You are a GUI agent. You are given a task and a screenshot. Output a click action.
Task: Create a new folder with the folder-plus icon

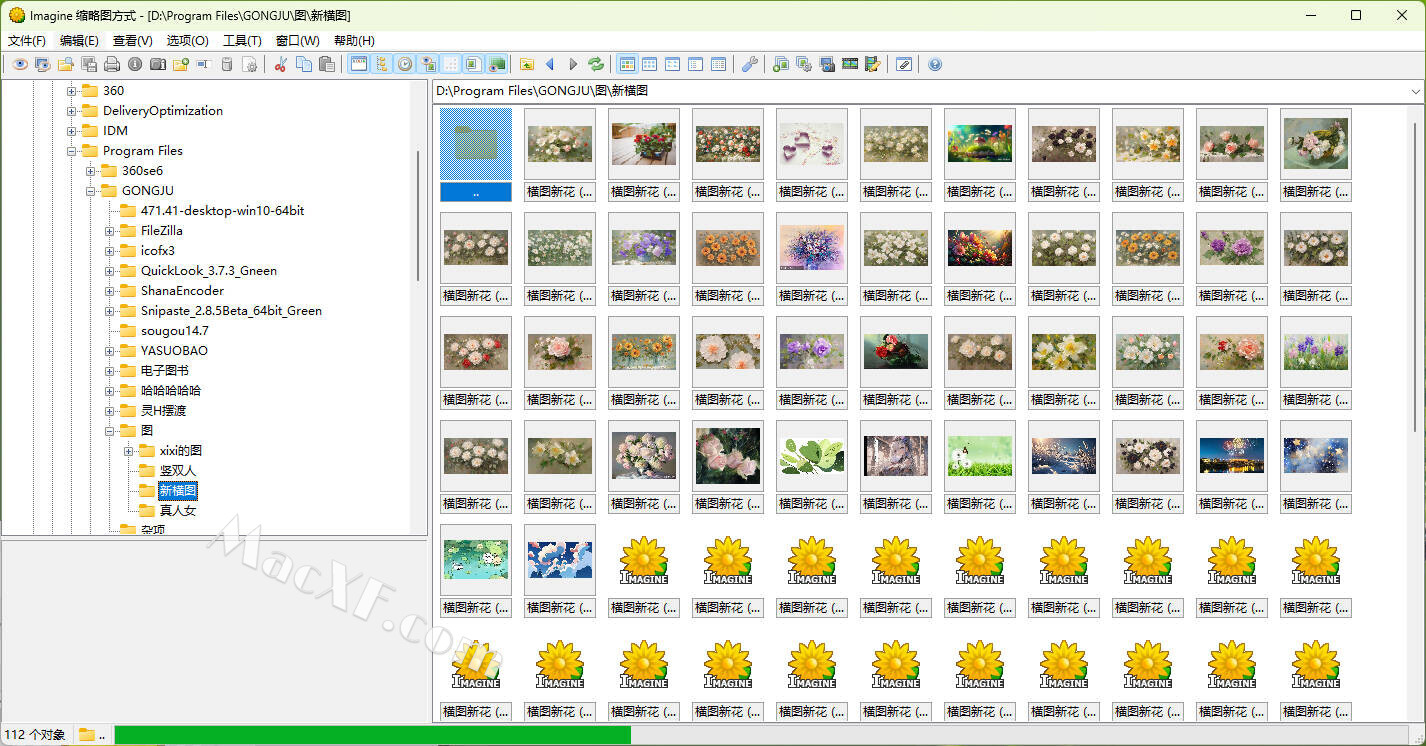click(x=181, y=64)
